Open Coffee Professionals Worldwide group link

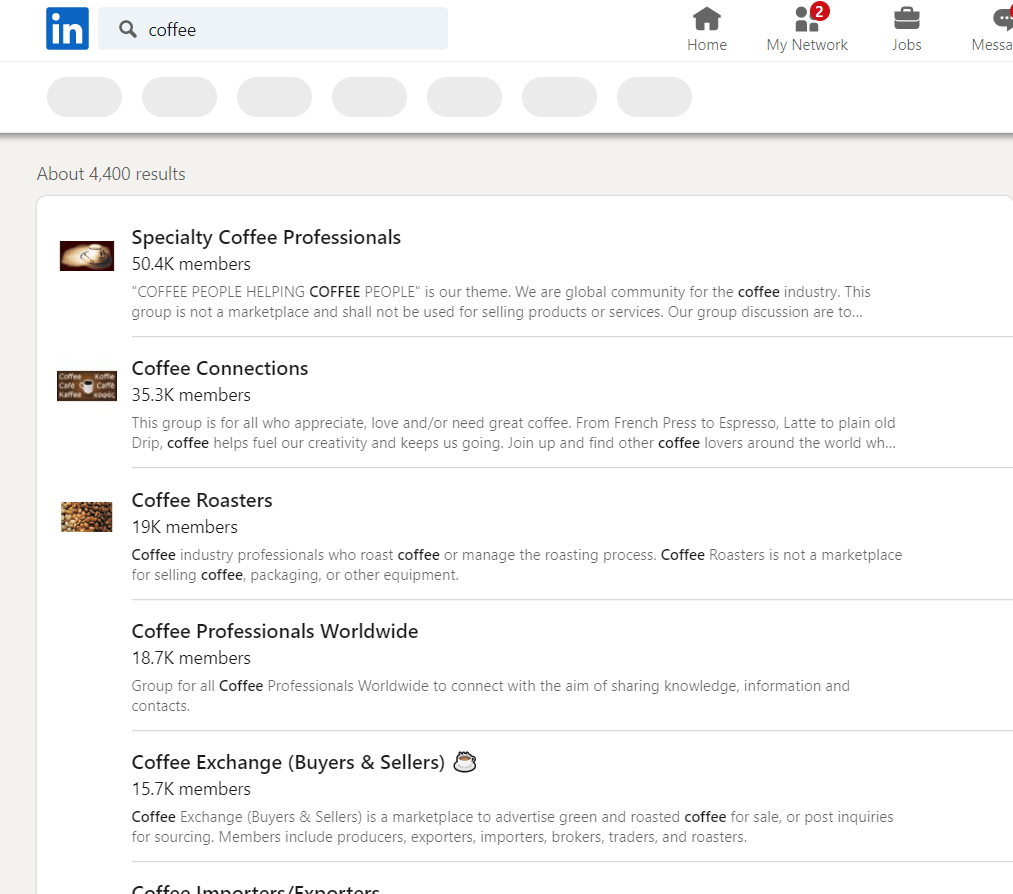(275, 631)
